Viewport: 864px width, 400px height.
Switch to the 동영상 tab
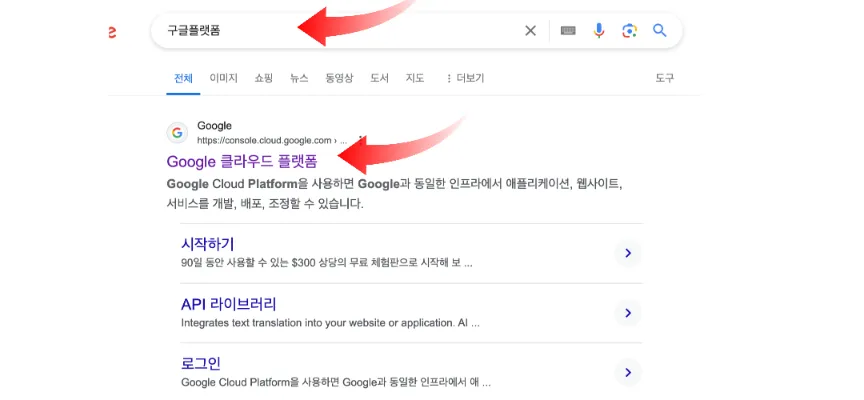click(339, 78)
